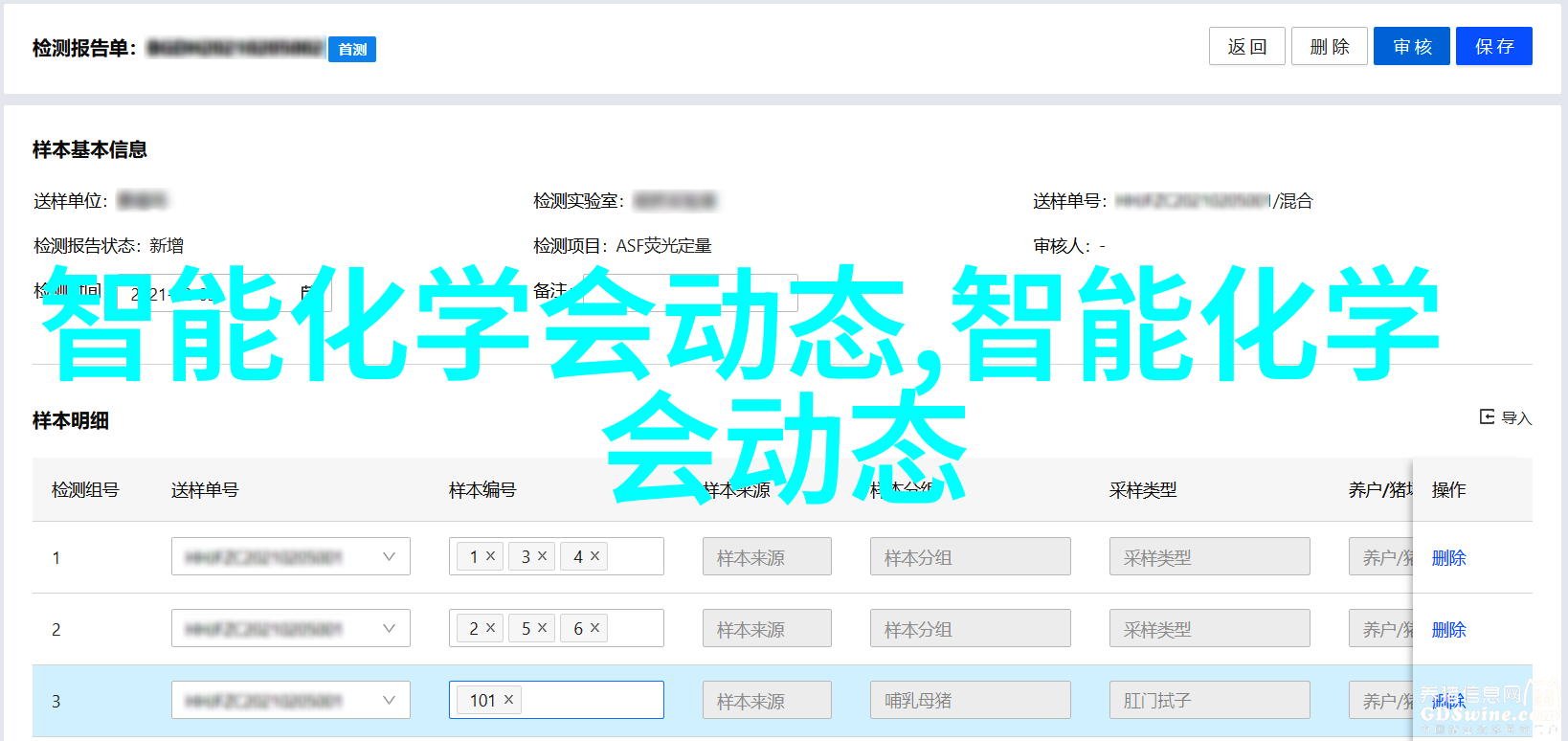Click group number 1 cell
The height and width of the screenshot is (741, 1568).
56,557
